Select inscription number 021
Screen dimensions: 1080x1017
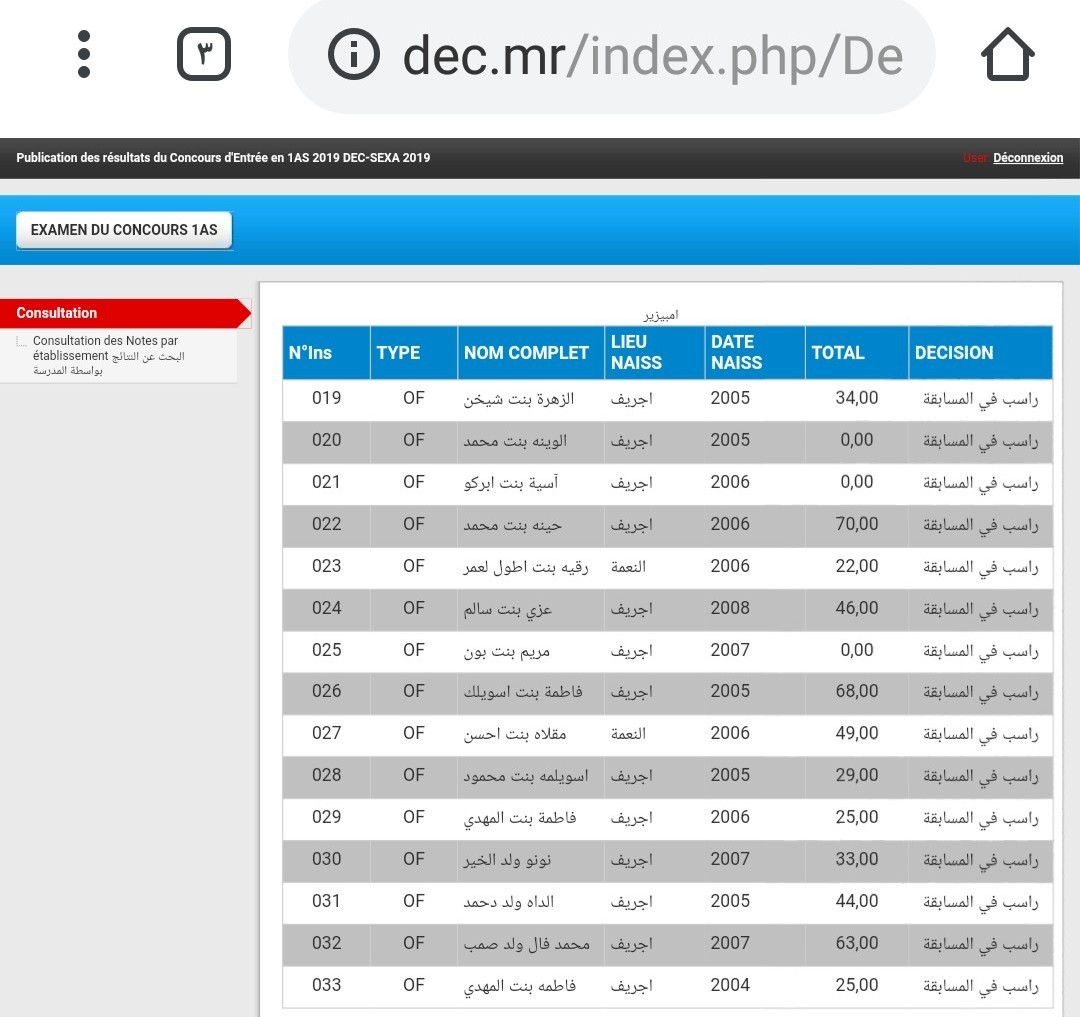(326, 482)
